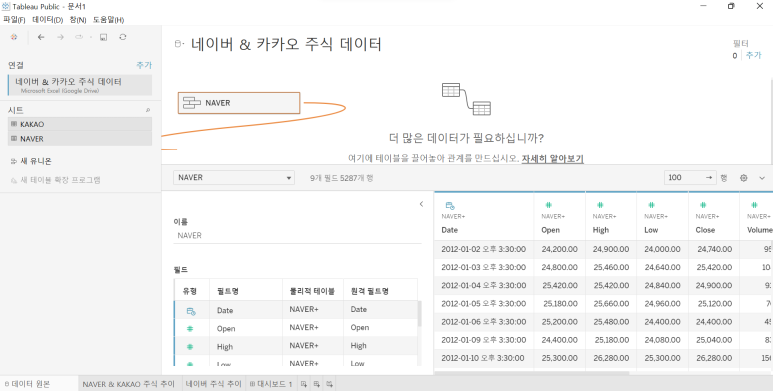Viewport: 773px width, 391px height.
Task: Open the 데이터(D) menu
Action: 48,20
